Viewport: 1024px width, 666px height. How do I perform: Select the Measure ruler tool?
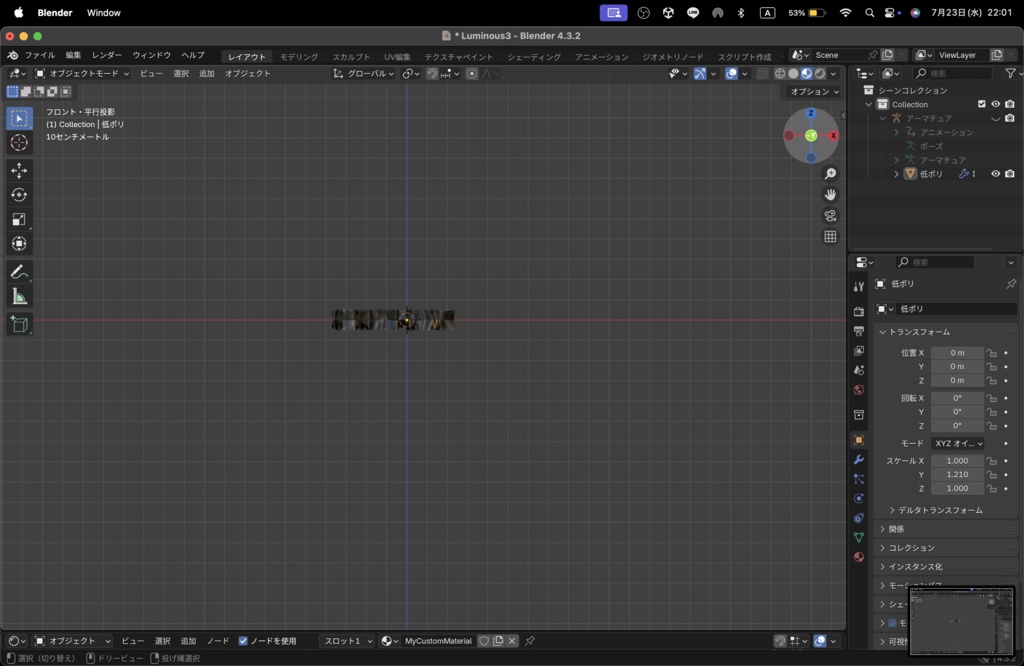pyautogui.click(x=19, y=297)
